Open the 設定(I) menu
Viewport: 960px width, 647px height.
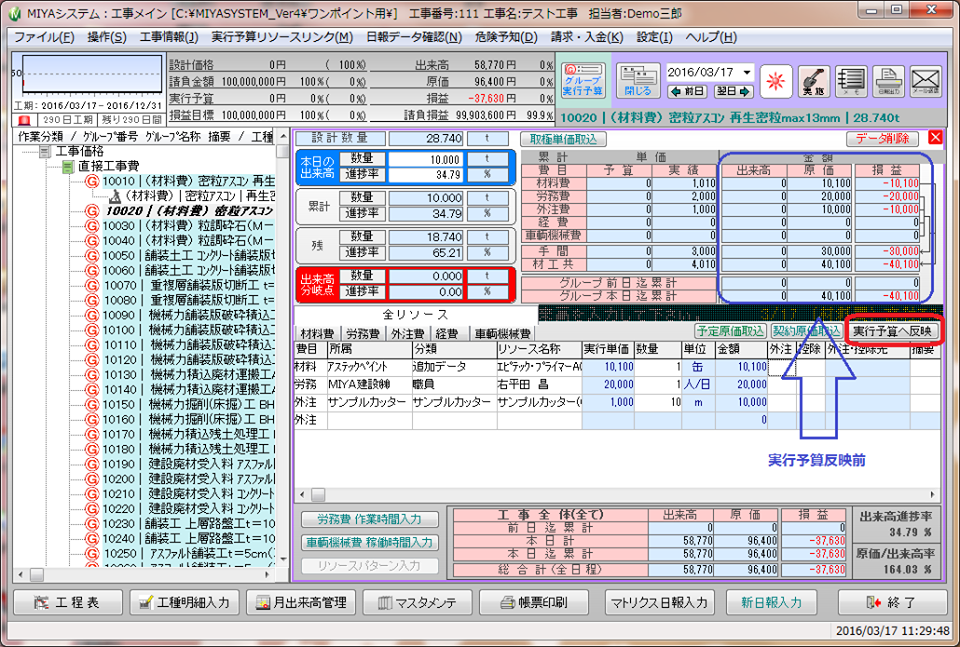point(654,37)
